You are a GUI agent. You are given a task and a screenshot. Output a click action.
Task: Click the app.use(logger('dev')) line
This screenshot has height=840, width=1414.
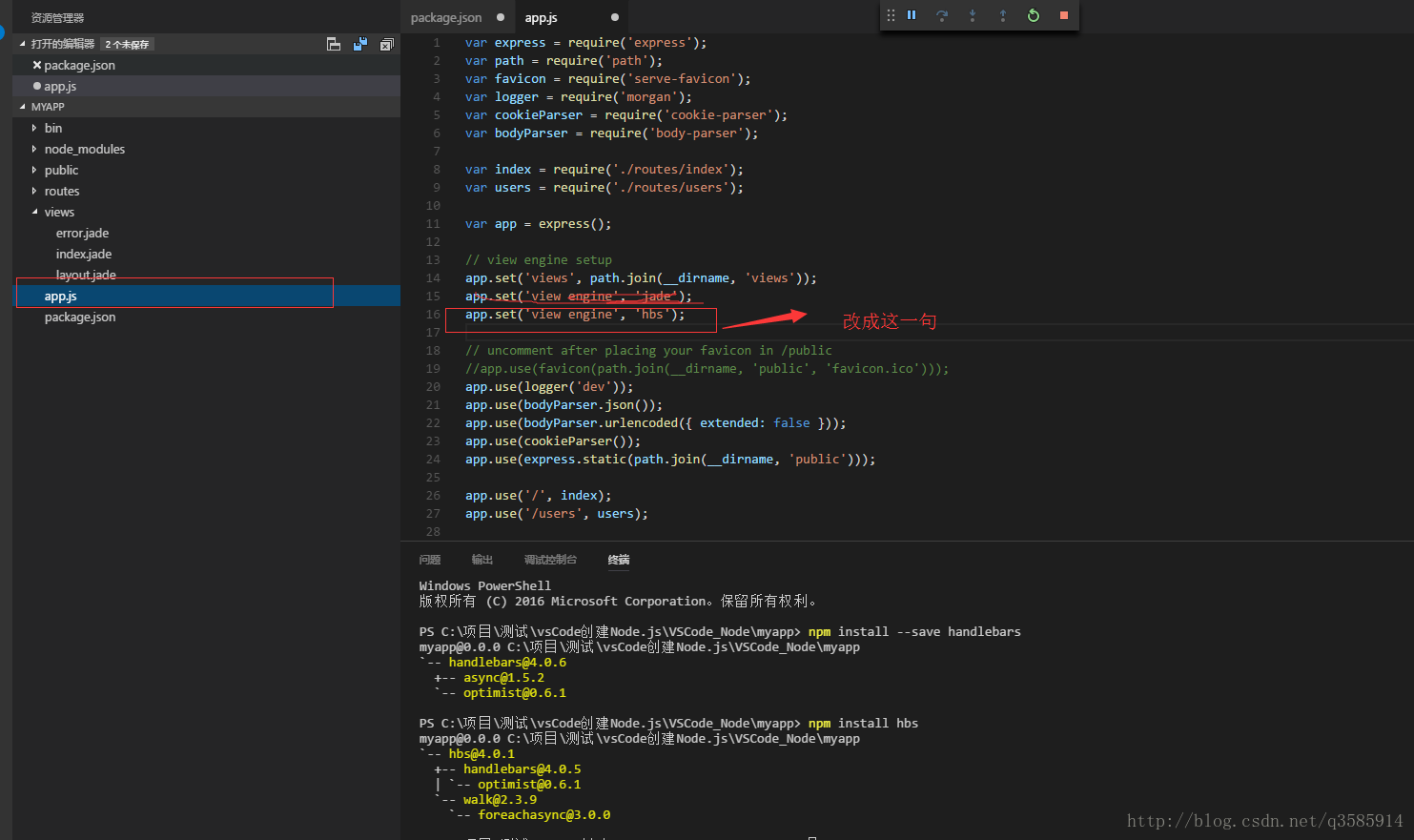[x=549, y=386]
